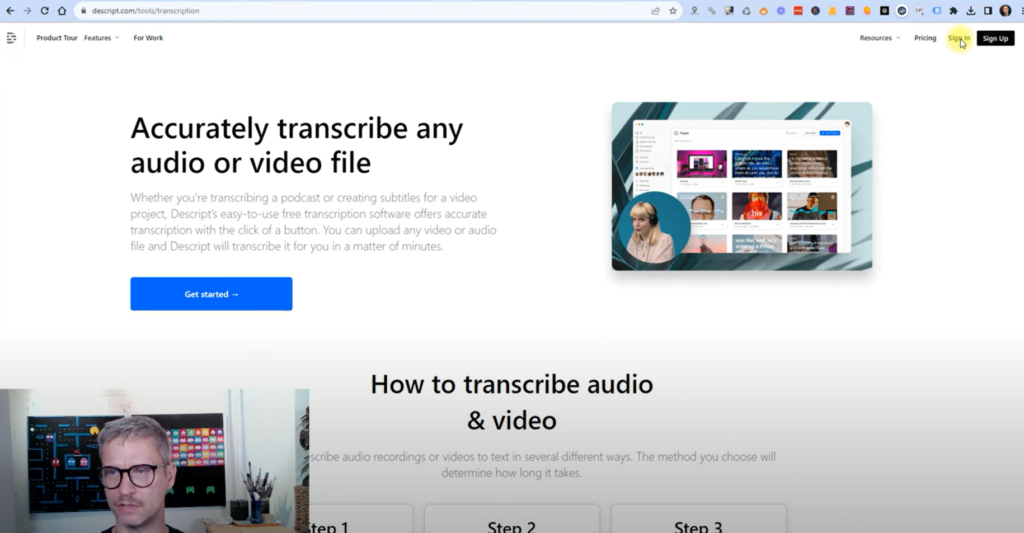Viewport: 1024px width, 533px height.
Task: Click the browser forward arrow
Action: (27, 10)
